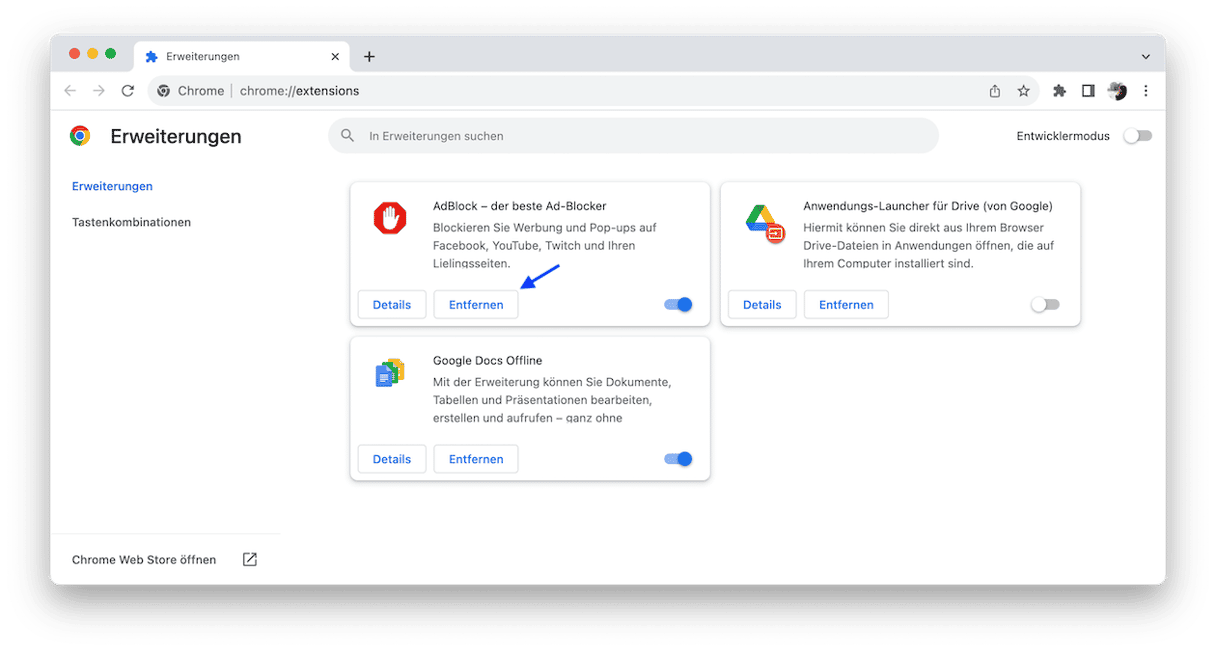The width and height of the screenshot is (1216, 651).
Task: Click the Google Docs Offline icon
Action: (x=390, y=373)
